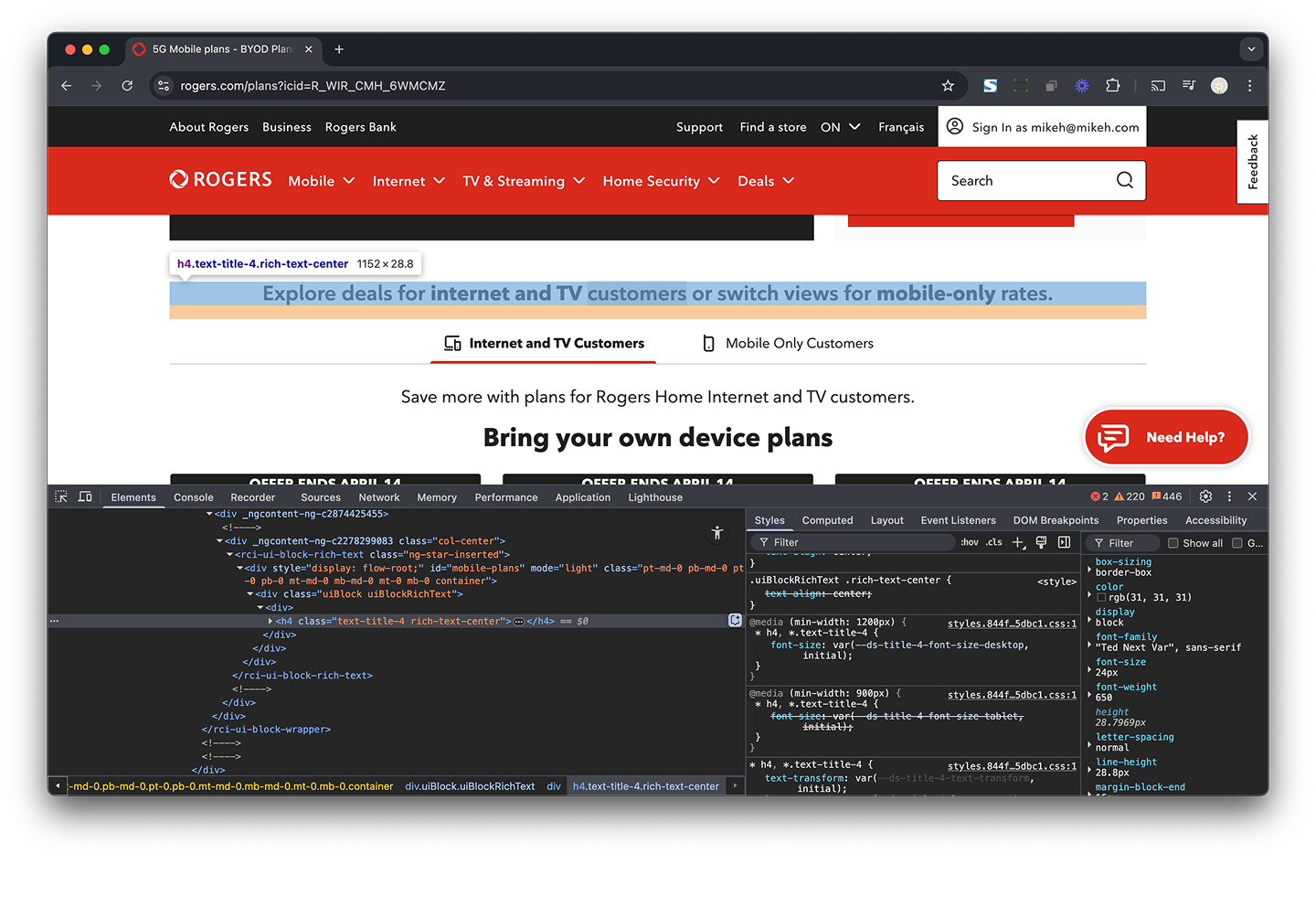Open the Find a store link
The image size is (1316, 907).
773,127
